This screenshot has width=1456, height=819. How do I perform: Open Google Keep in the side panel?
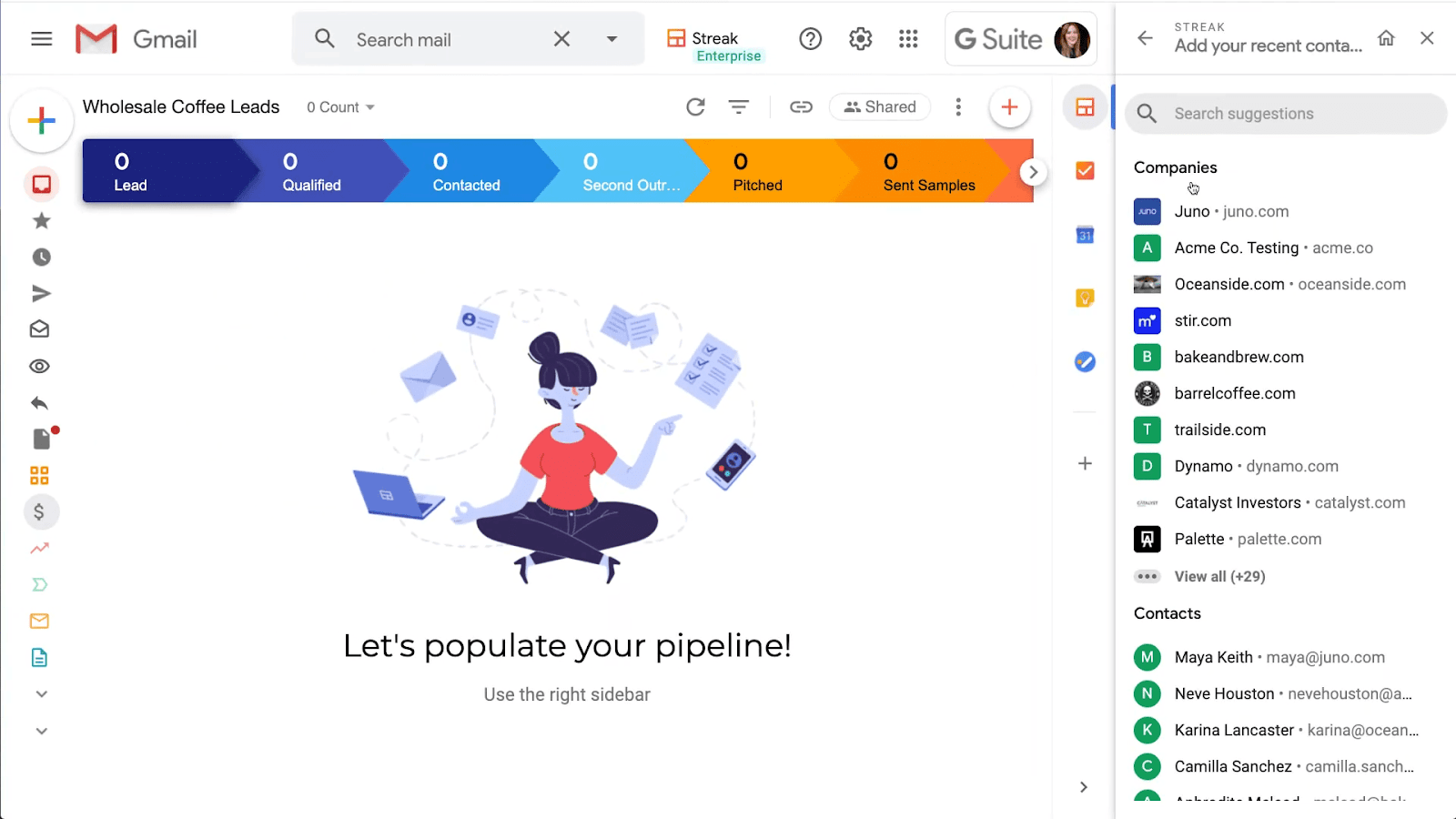pos(1084,298)
